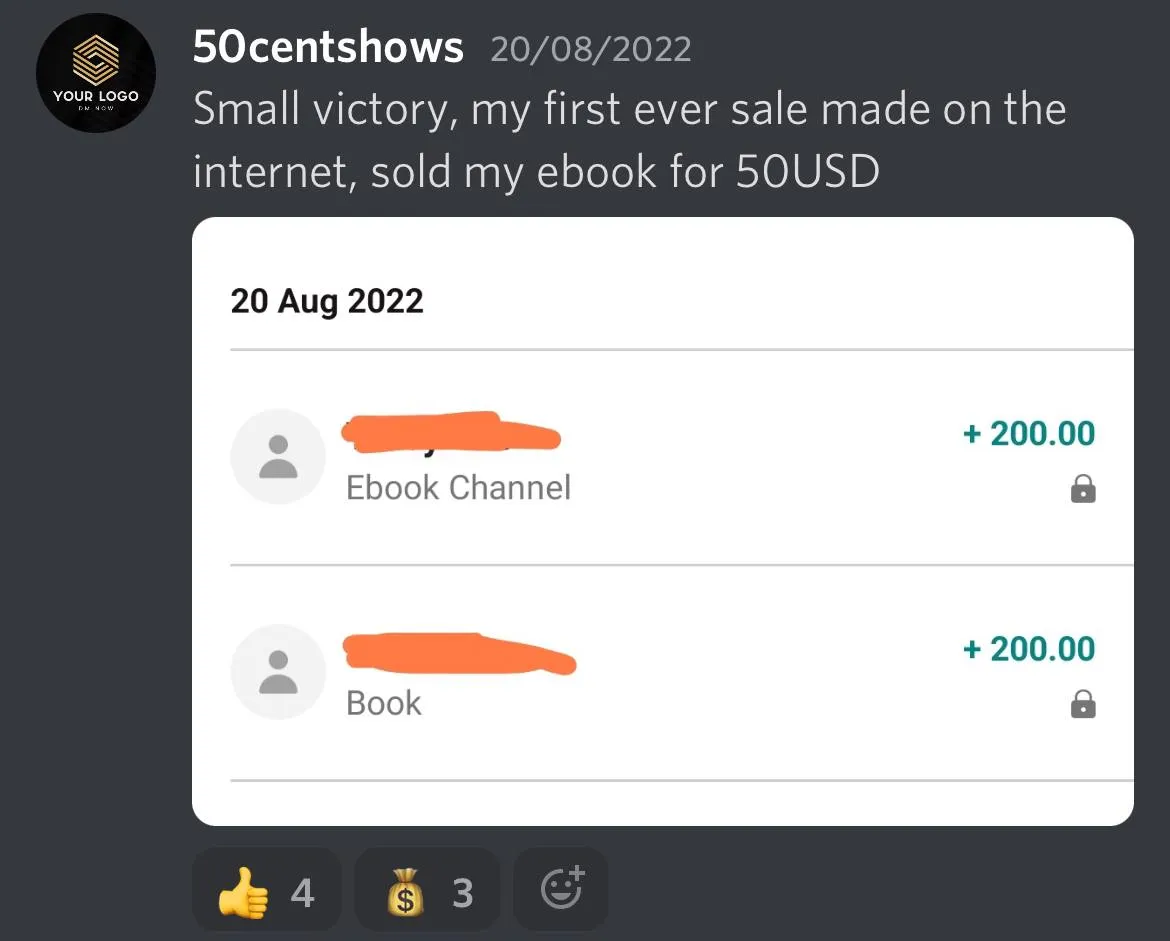Click the +200.00 amount for Book
This screenshot has height=941, width=1170.
pos(1029,648)
